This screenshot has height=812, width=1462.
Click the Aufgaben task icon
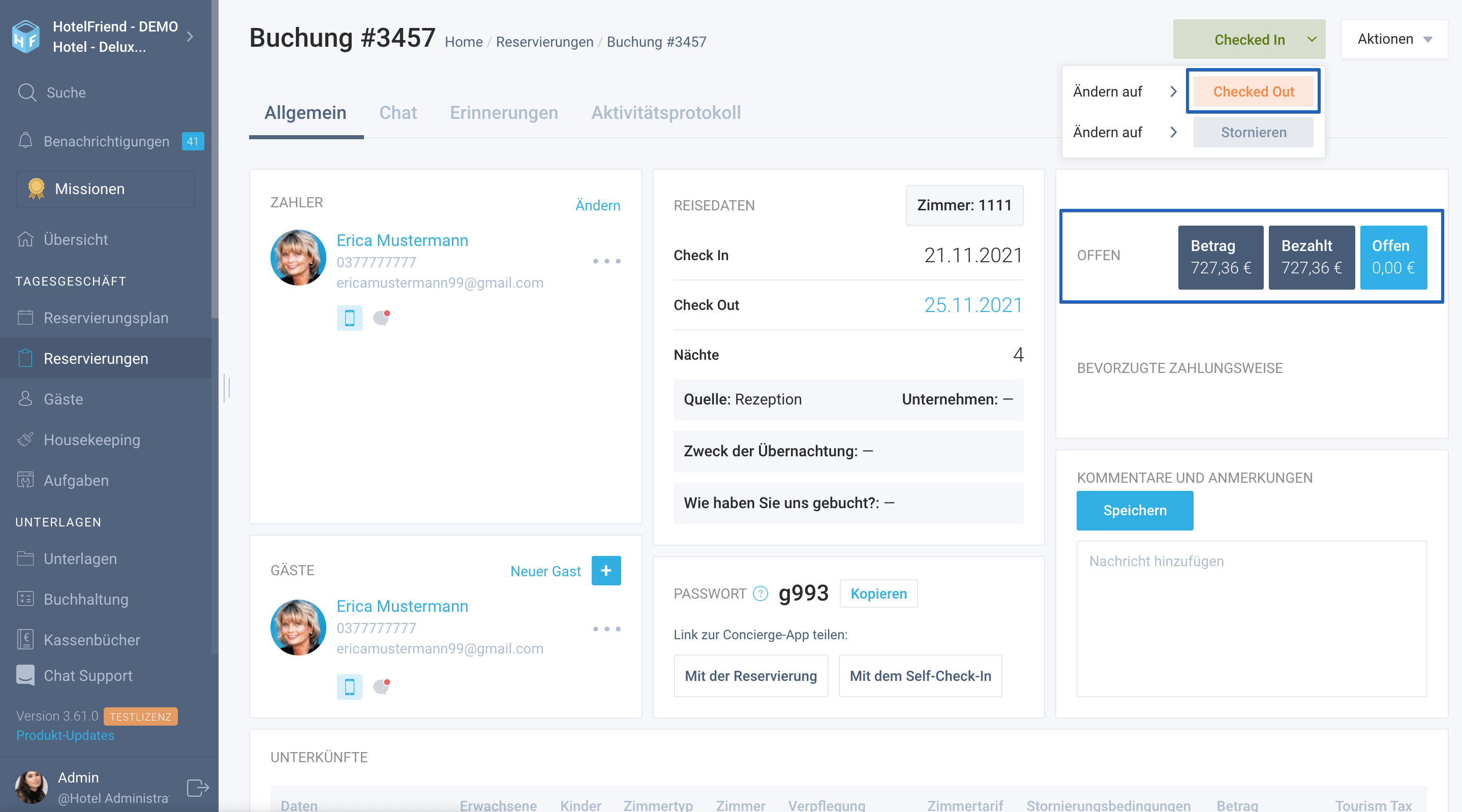(25, 480)
